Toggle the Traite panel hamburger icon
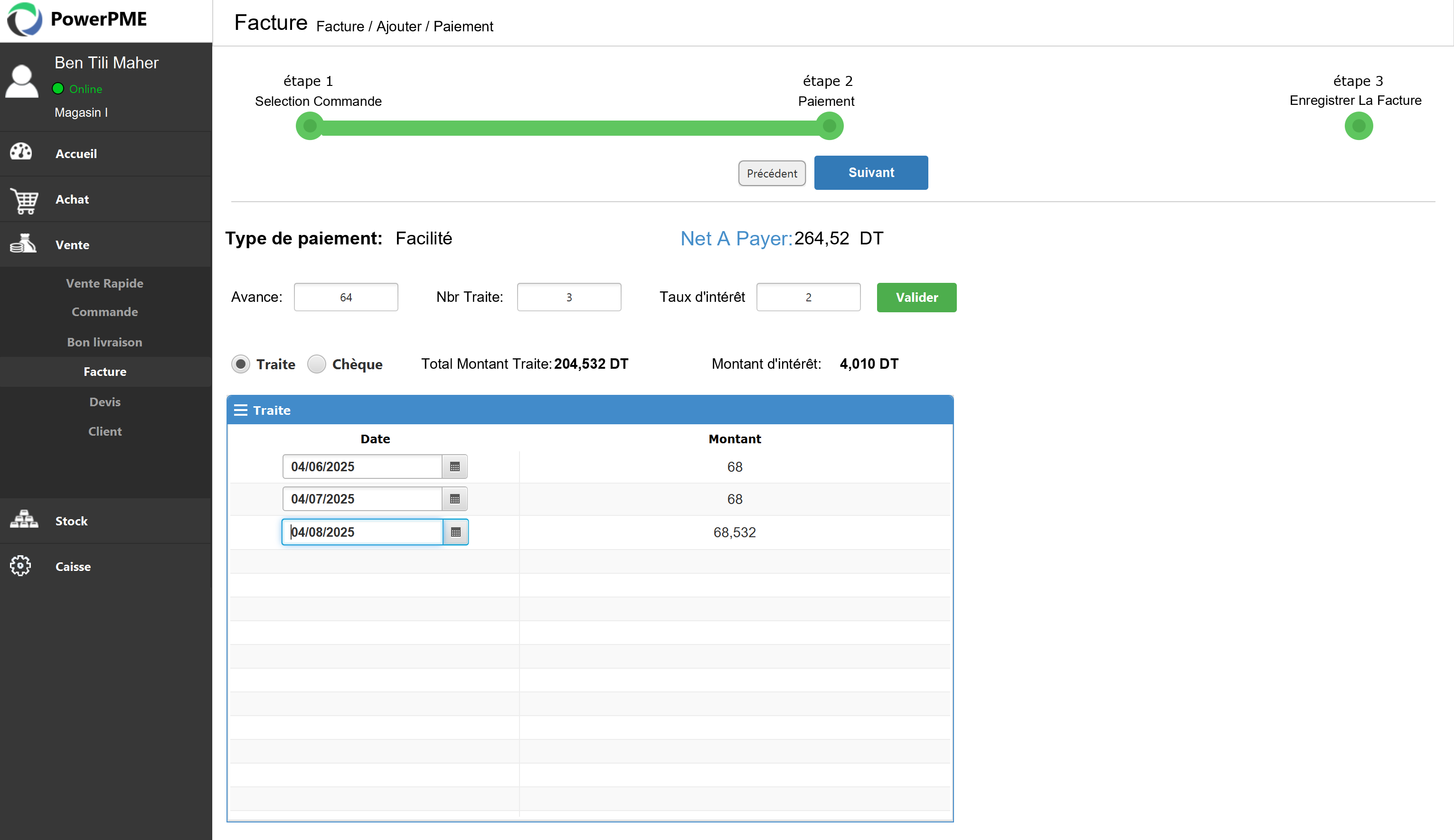The image size is (1454, 840). (241, 410)
